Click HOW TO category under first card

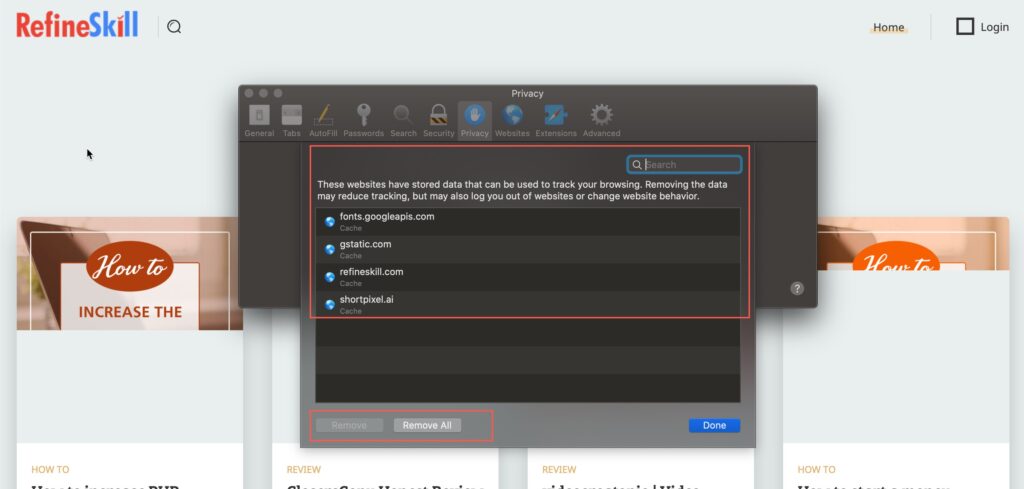pyautogui.click(x=50, y=469)
